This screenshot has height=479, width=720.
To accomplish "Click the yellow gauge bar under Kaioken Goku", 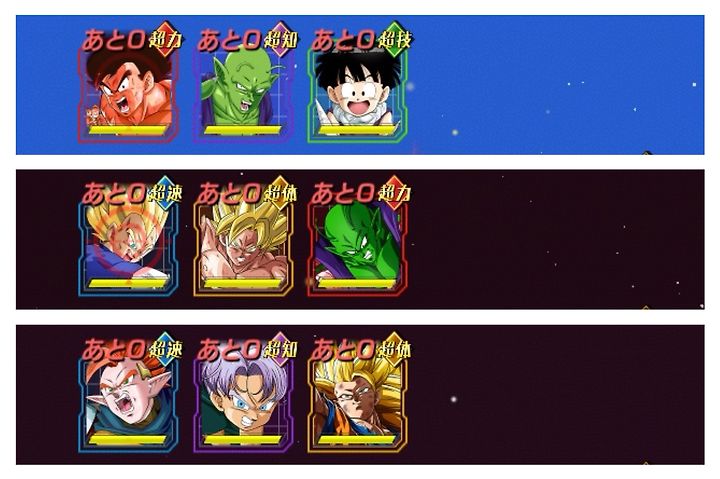I will click(128, 130).
